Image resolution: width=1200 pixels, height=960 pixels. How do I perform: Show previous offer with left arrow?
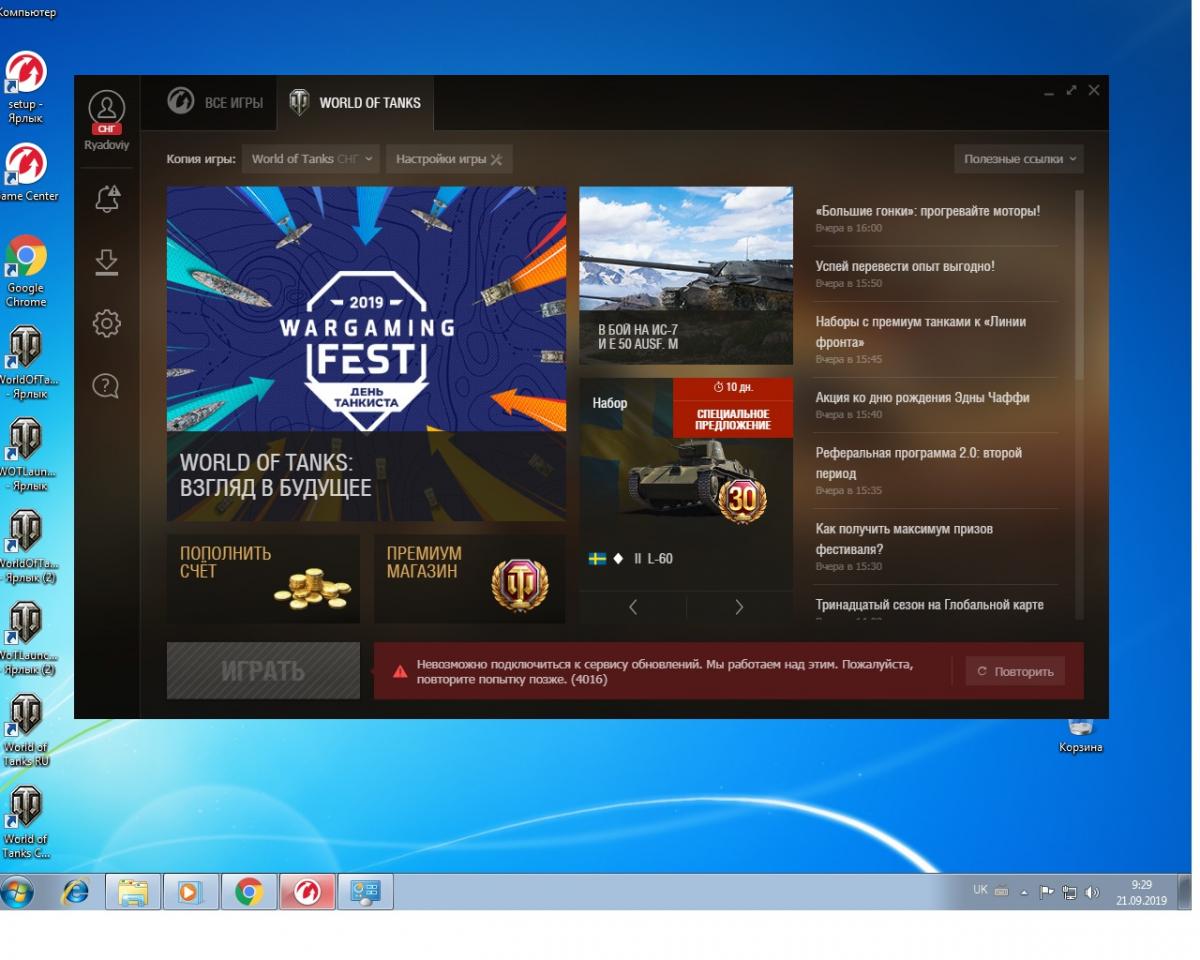(633, 607)
